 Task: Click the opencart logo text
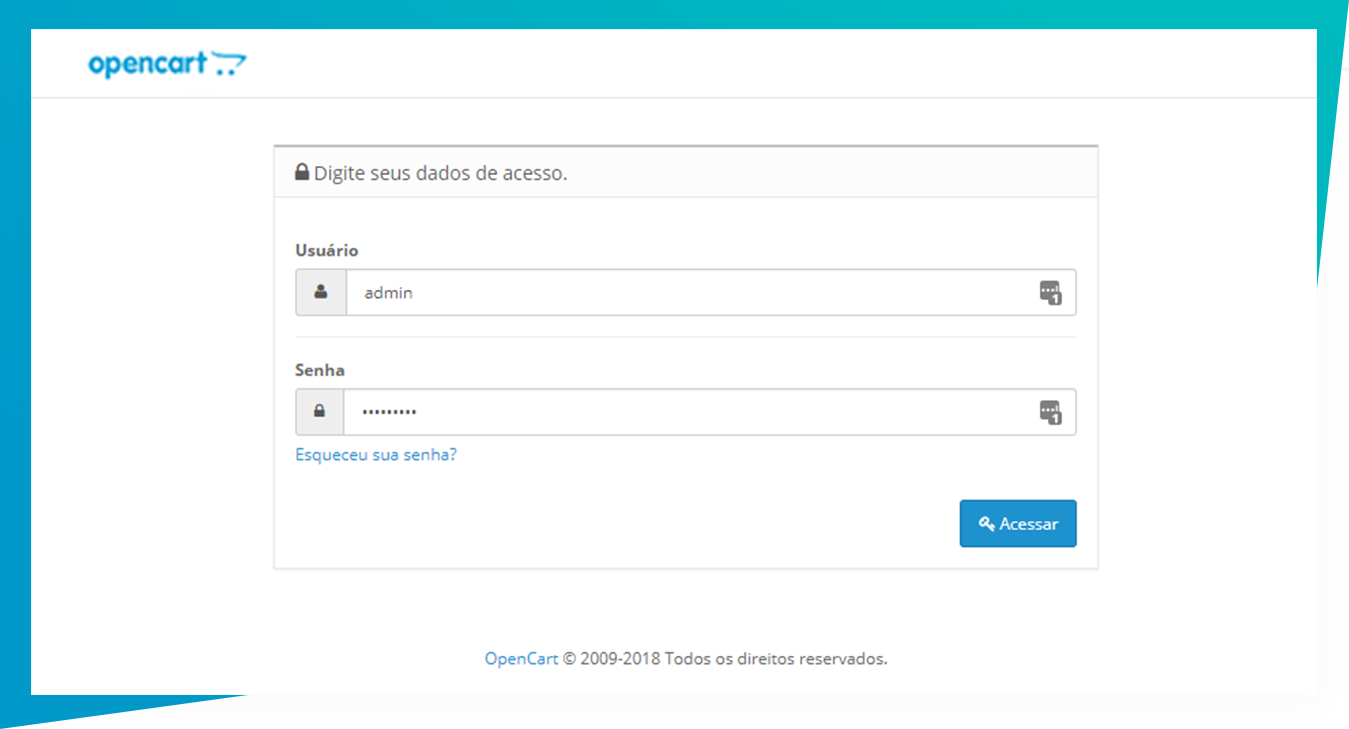coord(147,65)
